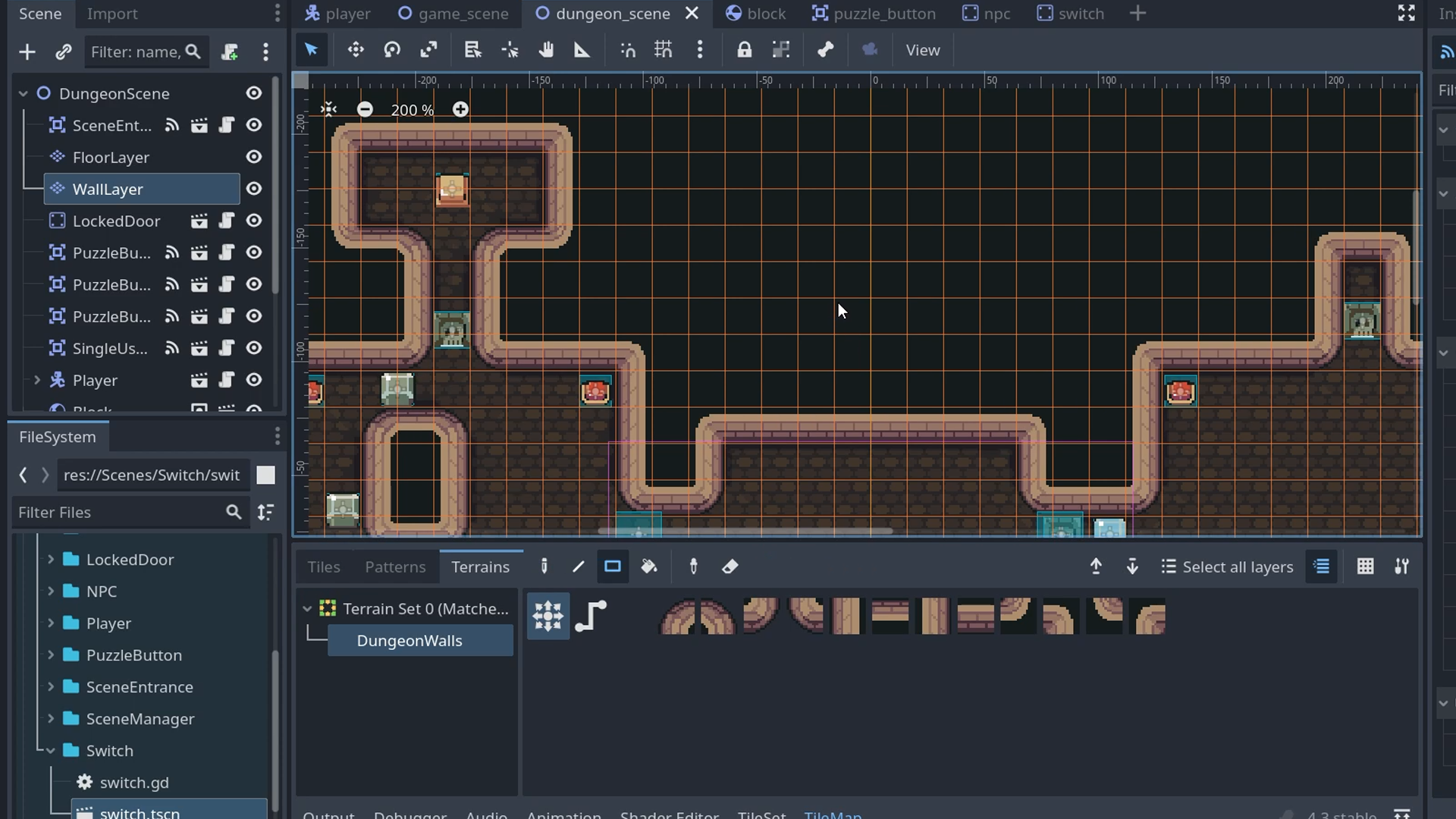This screenshot has height=819, width=1456.
Task: Toggle visibility of the LockedDoor node
Action: 254,221
